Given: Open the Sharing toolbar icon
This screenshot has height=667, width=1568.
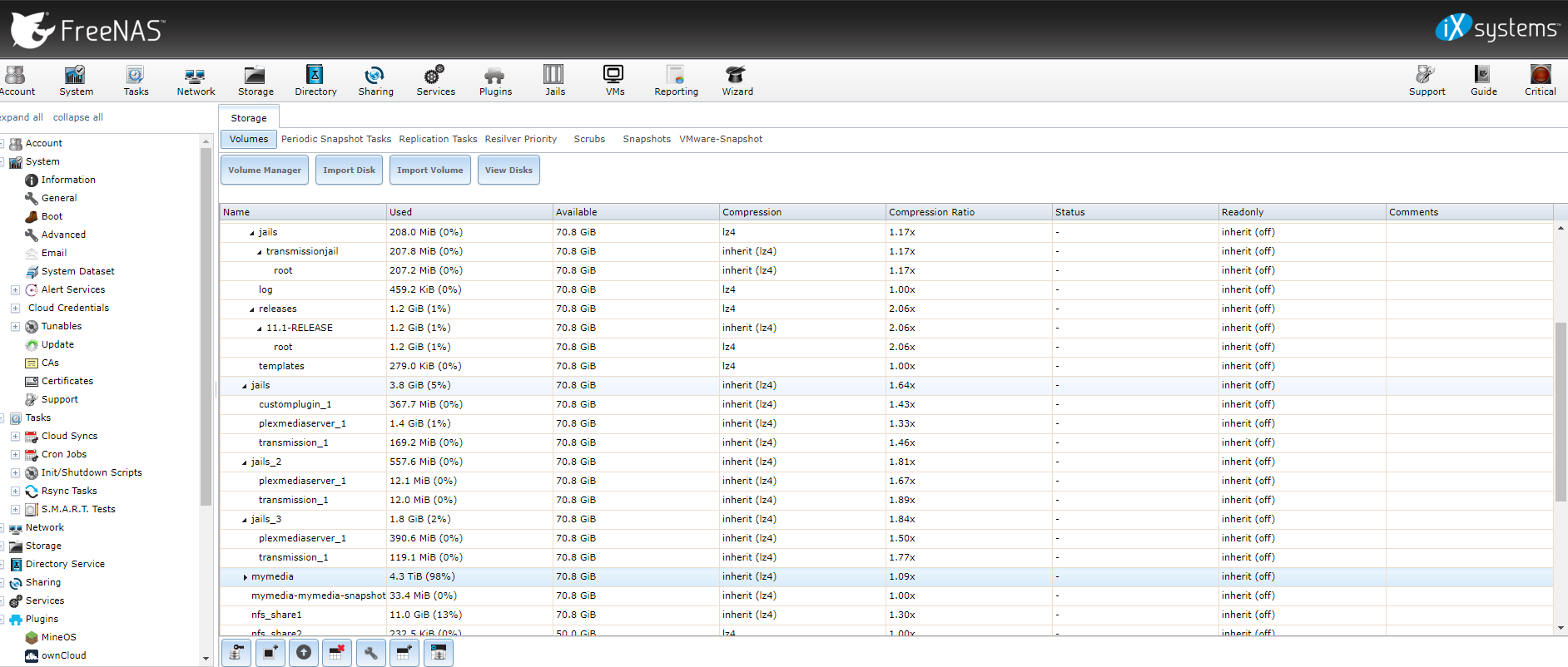Looking at the screenshot, I should point(375,81).
